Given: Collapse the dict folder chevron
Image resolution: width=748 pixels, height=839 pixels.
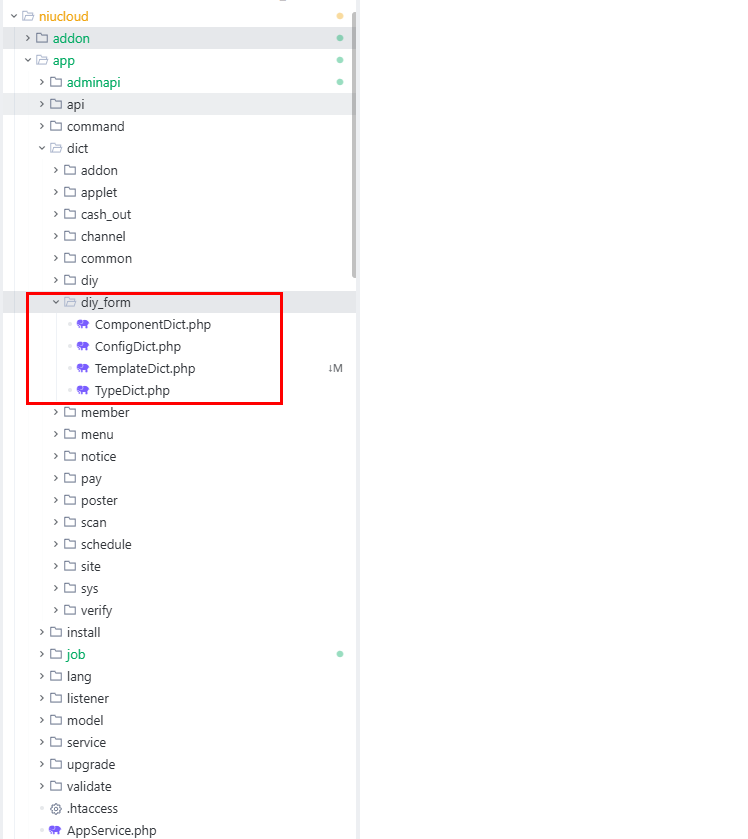Looking at the screenshot, I should click(42, 148).
